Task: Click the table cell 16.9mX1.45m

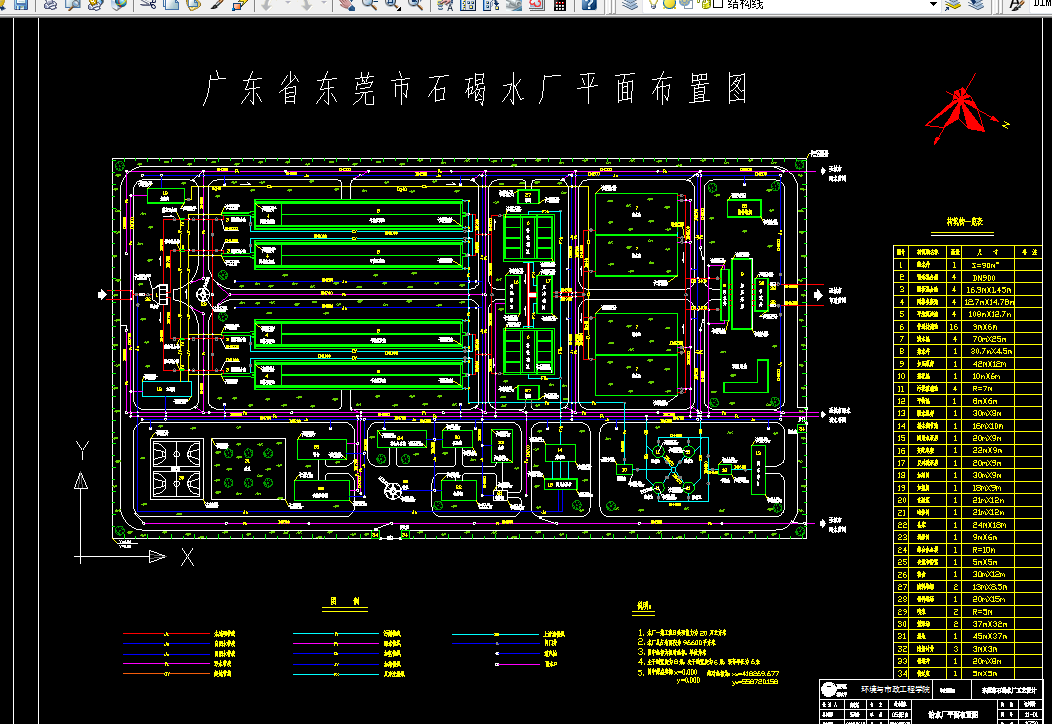Action: tap(989, 290)
